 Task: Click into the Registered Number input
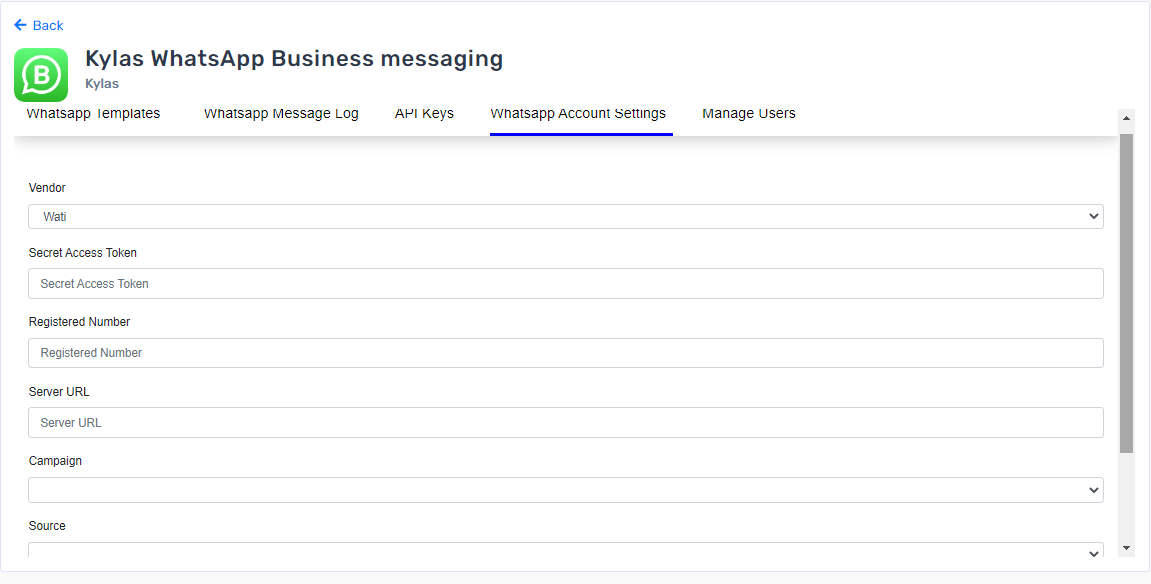click(566, 353)
